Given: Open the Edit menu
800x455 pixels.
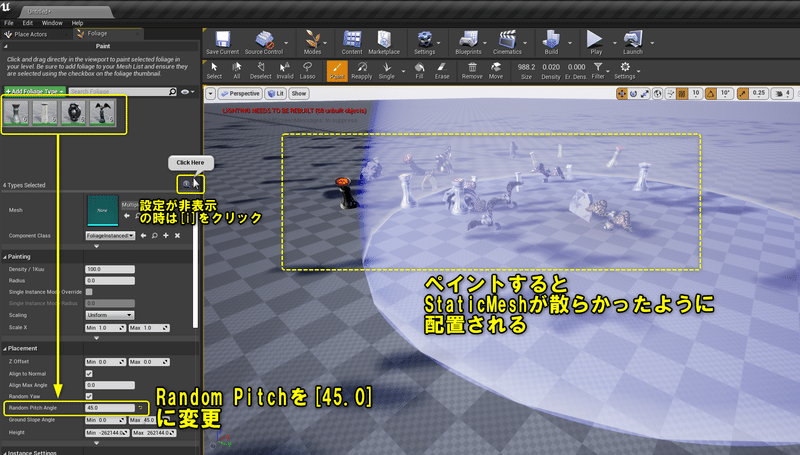Looking at the screenshot, I should [28, 23].
